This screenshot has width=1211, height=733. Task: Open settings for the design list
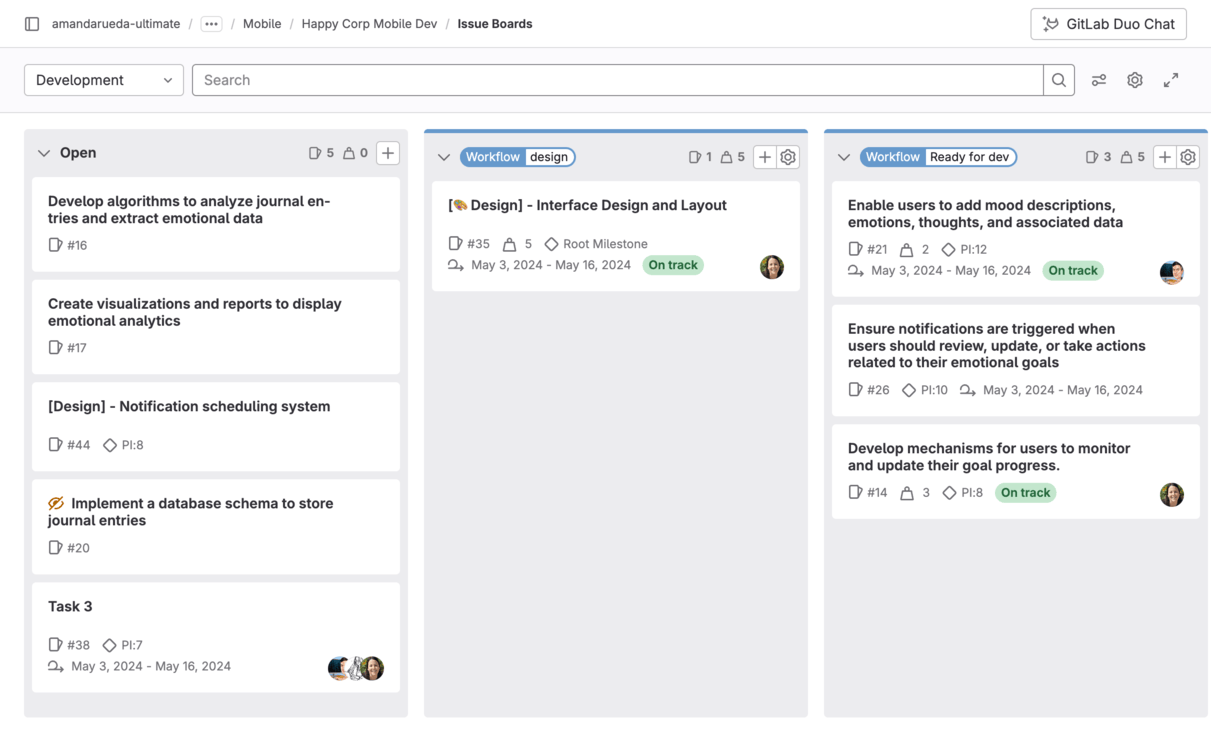click(787, 156)
